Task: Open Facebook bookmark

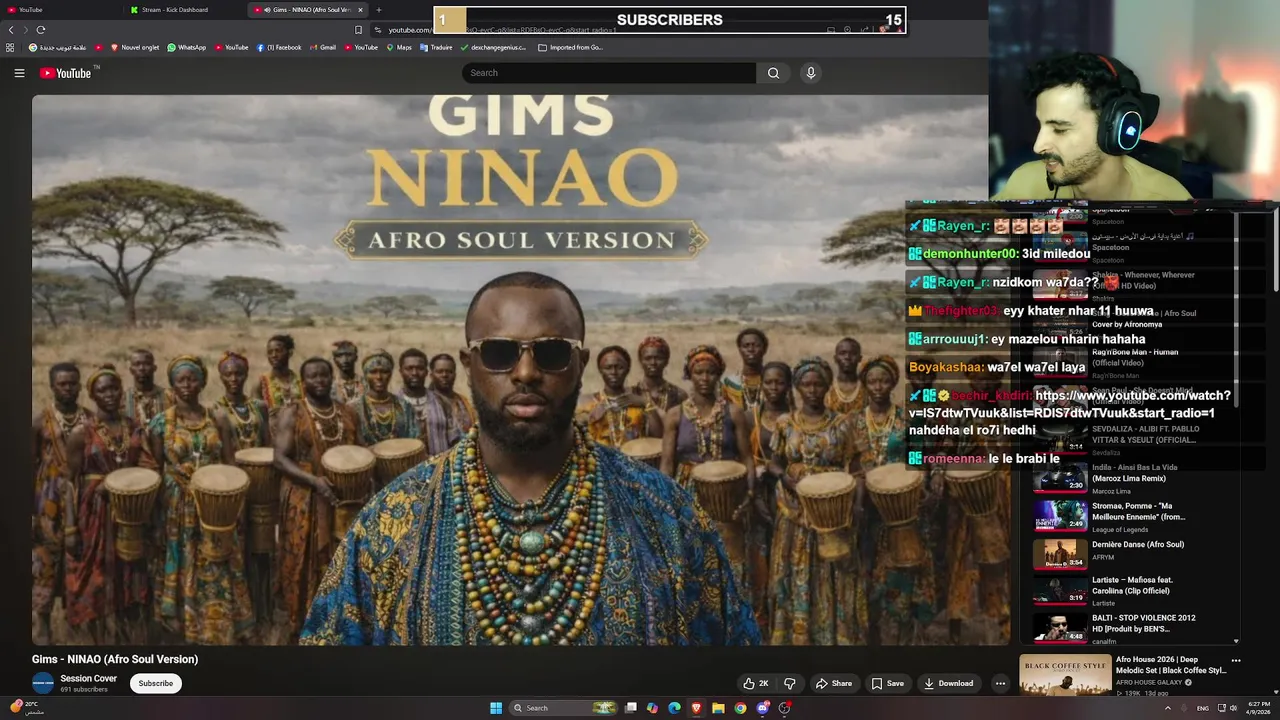Action: coord(279,47)
